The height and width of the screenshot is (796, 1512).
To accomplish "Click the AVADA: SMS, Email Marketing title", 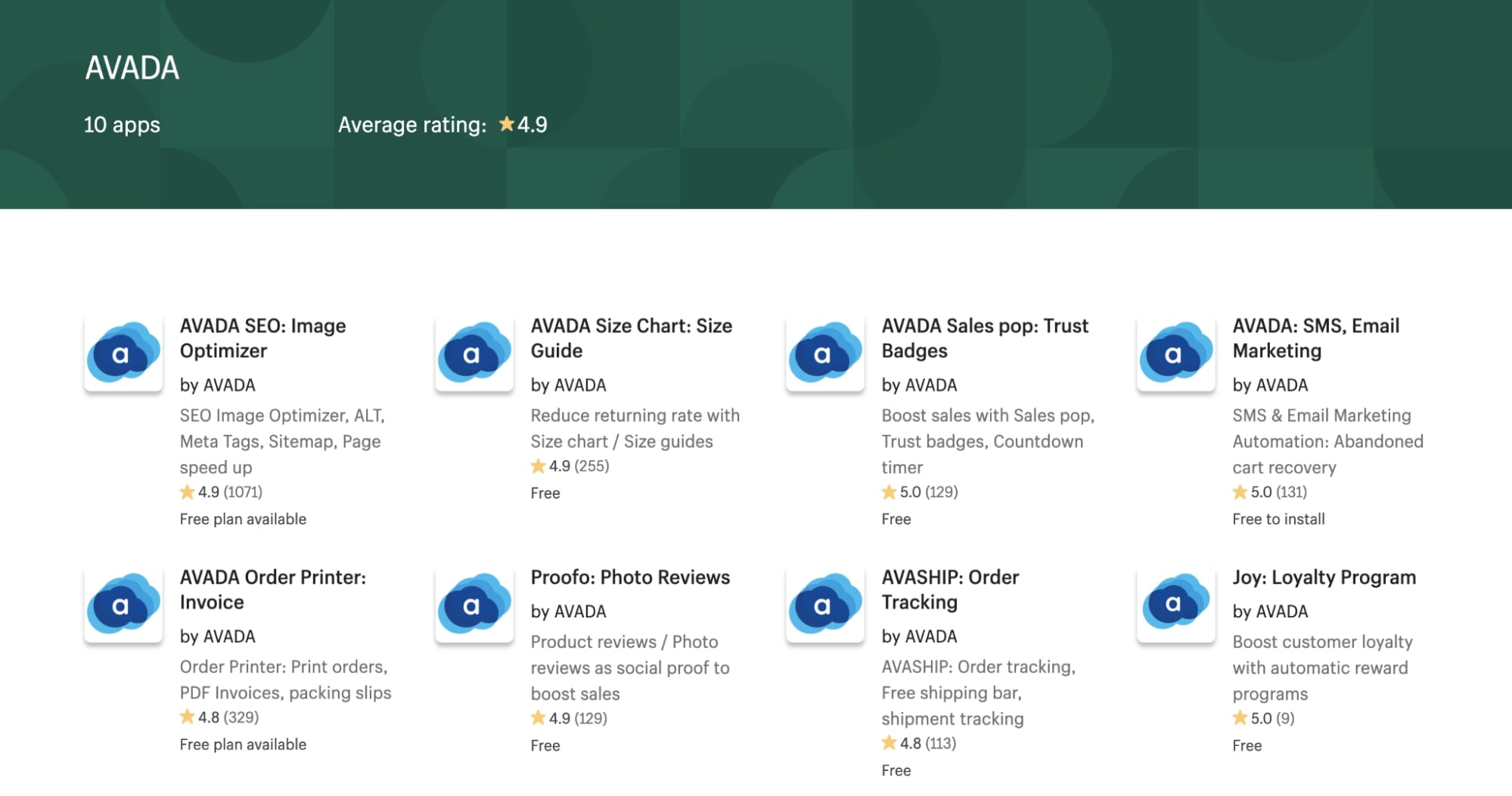I will pyautogui.click(x=1316, y=338).
